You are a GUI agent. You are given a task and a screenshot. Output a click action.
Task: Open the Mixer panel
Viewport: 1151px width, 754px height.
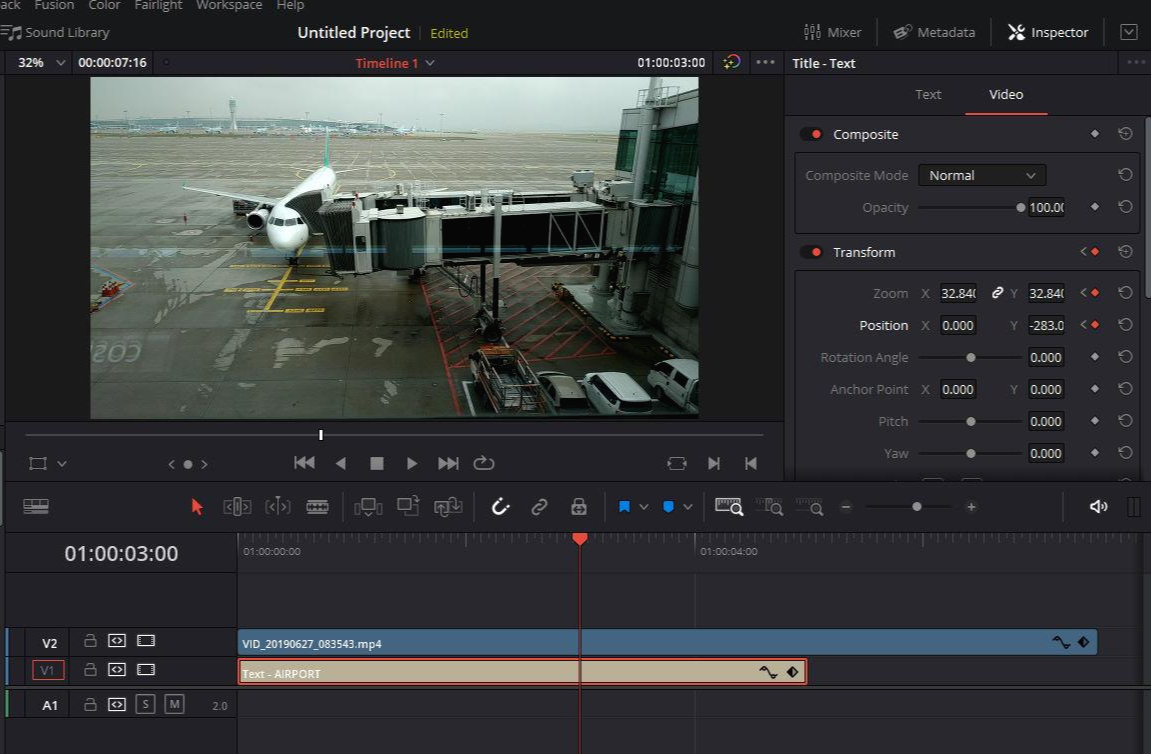[x=831, y=32]
